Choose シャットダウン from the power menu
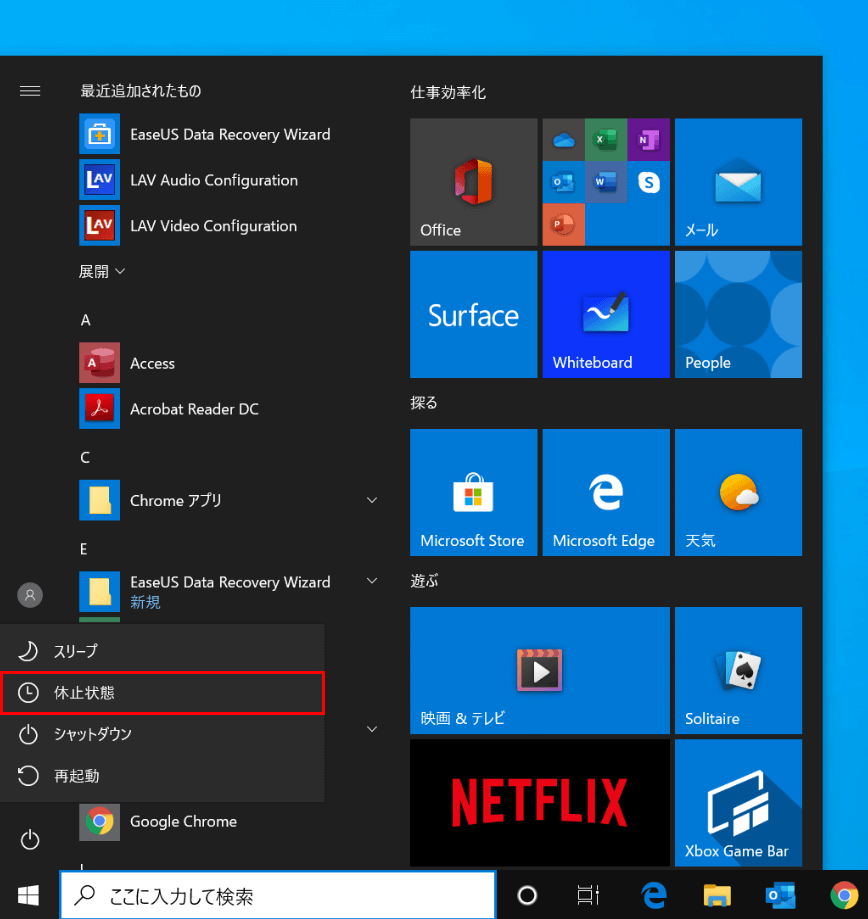The height and width of the screenshot is (919, 868). click(162, 734)
